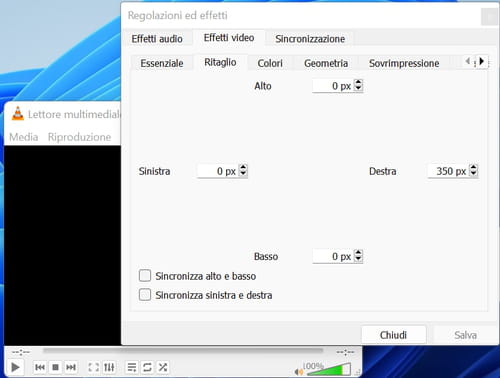This screenshot has height=378, width=500.
Task: Open the Effetti audio tab
Action: [157, 39]
